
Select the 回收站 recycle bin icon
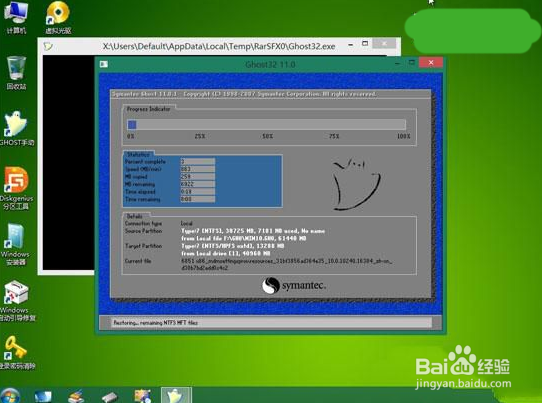16,73
